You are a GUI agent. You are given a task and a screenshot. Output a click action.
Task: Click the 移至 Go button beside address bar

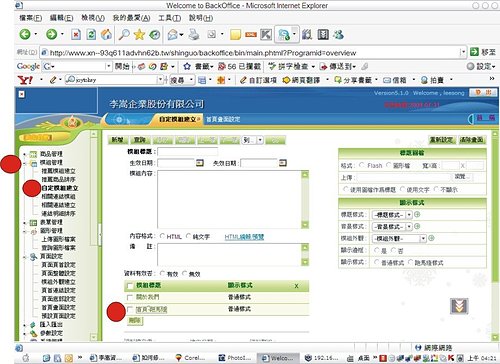(483, 52)
